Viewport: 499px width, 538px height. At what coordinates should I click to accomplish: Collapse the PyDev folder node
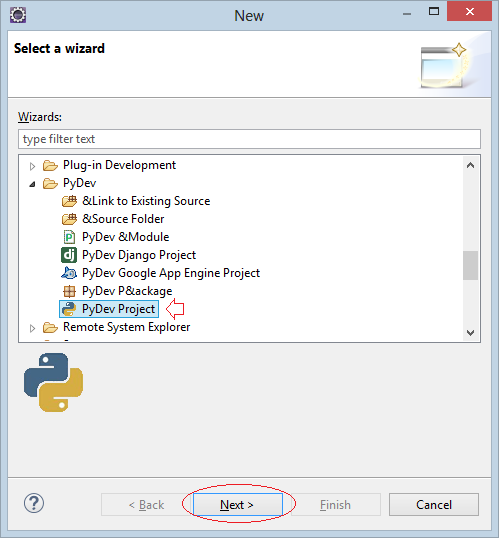[32, 185]
